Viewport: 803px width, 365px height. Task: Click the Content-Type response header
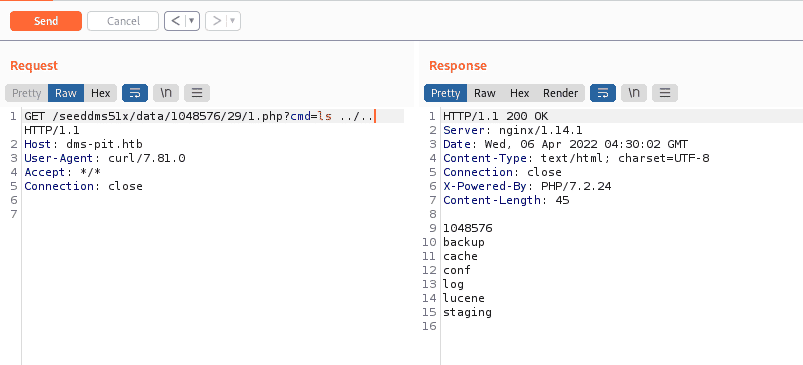tap(576, 158)
